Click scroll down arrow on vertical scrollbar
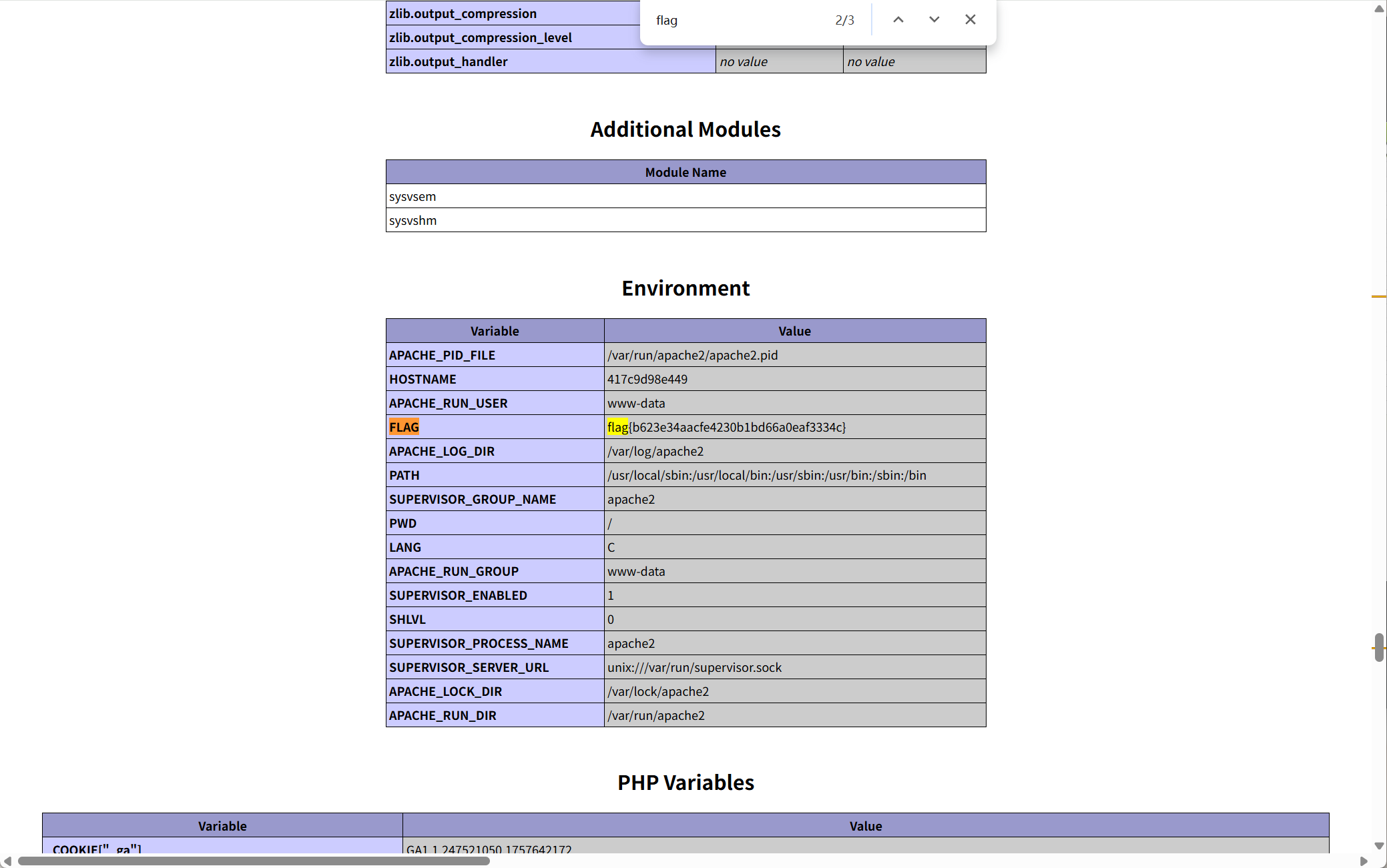Image resolution: width=1387 pixels, height=868 pixels. (x=1378, y=845)
